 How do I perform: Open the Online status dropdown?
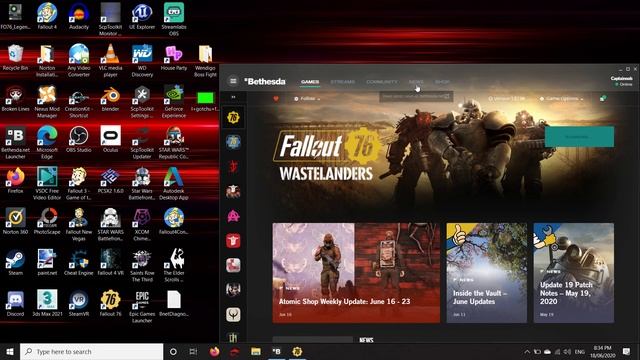[623, 84]
